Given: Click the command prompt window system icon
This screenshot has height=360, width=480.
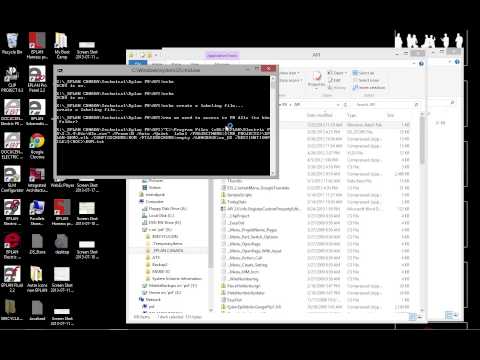Looking at the screenshot, I should point(60,70).
